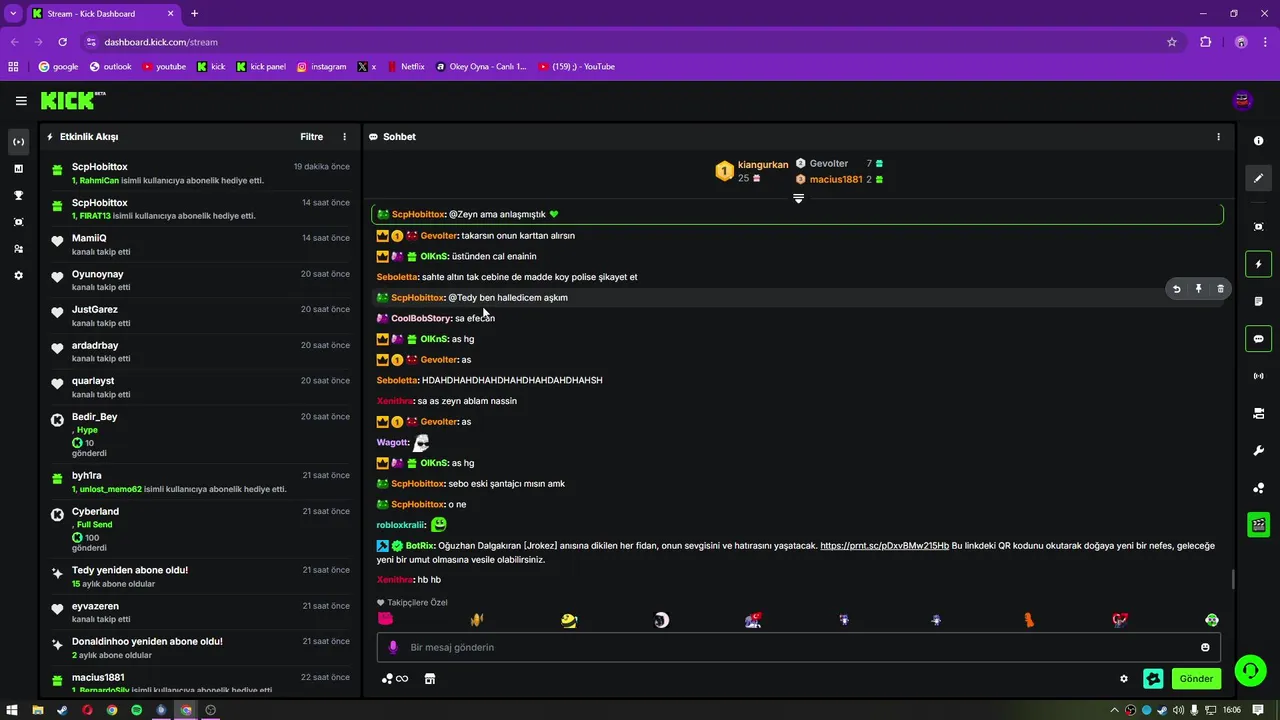Open the trophy icon in left sidebar
The width and height of the screenshot is (1280, 720).
(x=18, y=195)
